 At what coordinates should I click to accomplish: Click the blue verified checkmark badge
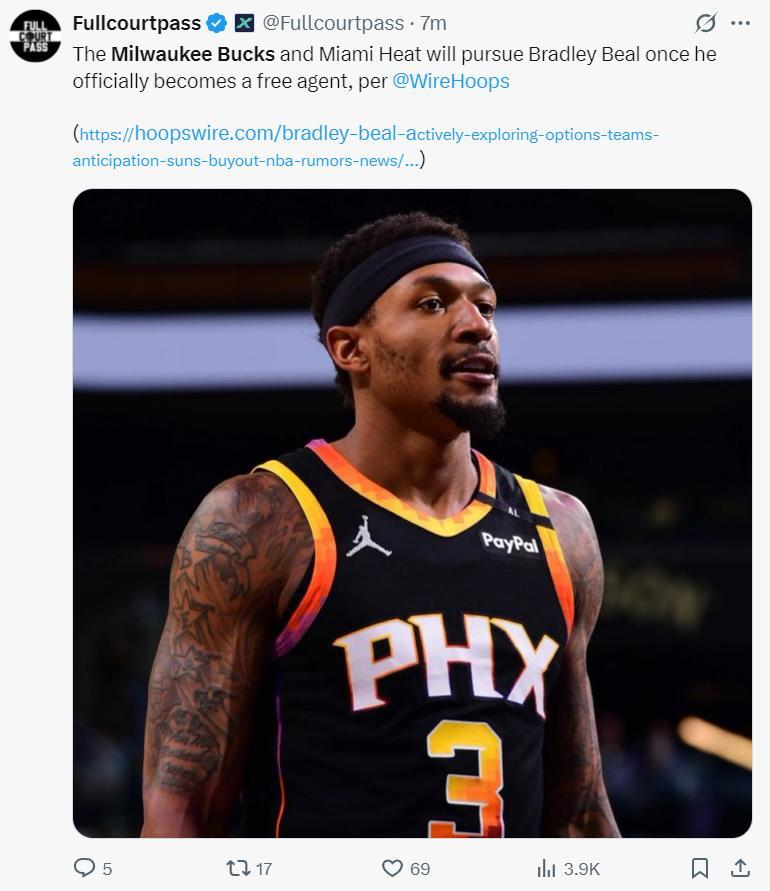(217, 23)
